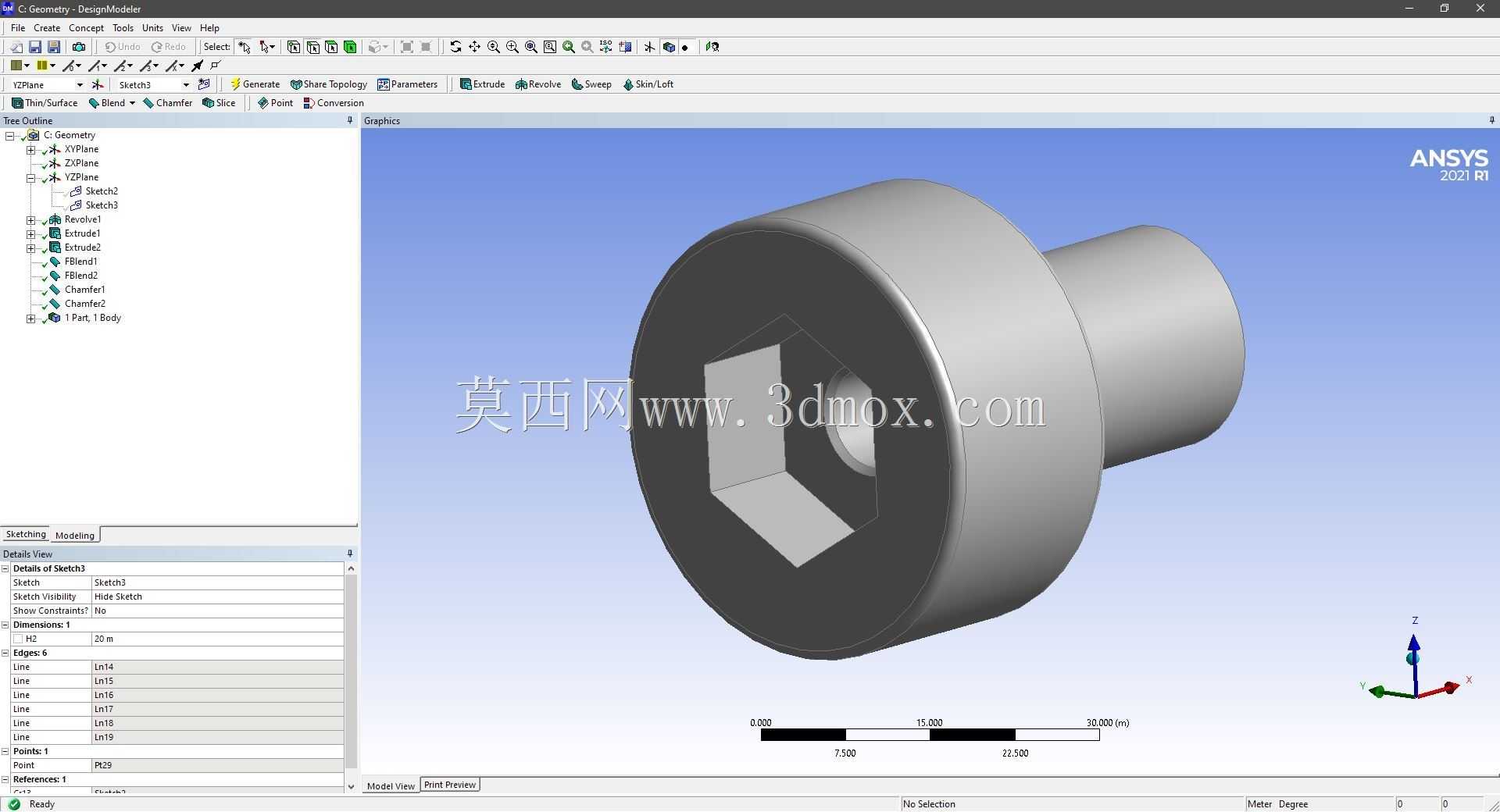1500x812 pixels.
Task: Select the Extrude feature
Action: [x=482, y=84]
